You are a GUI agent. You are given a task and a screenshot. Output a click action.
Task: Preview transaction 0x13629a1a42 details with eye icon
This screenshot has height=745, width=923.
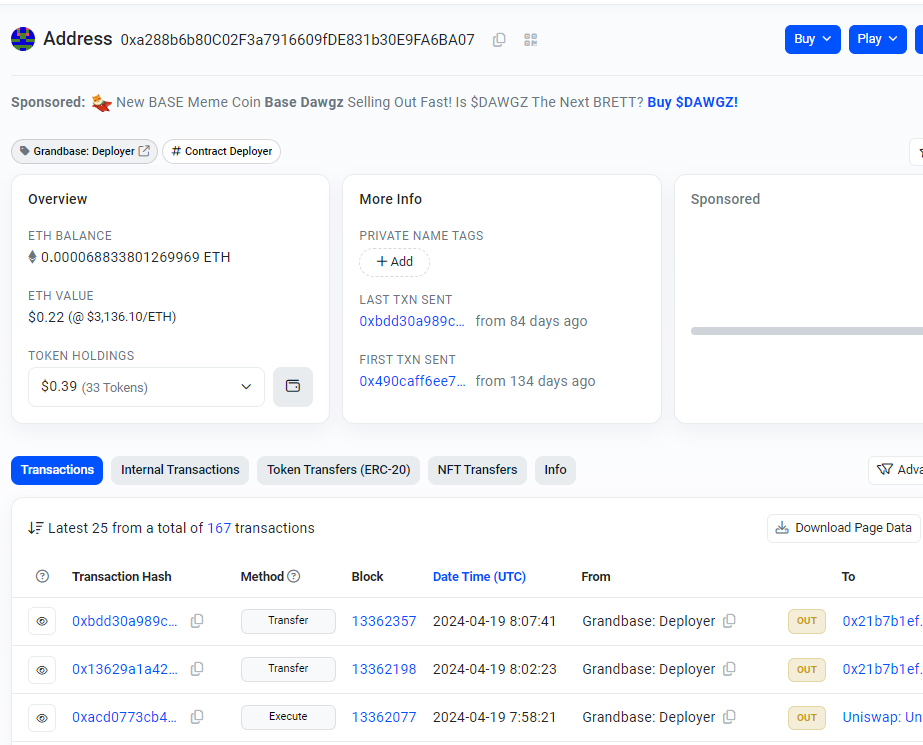42,669
